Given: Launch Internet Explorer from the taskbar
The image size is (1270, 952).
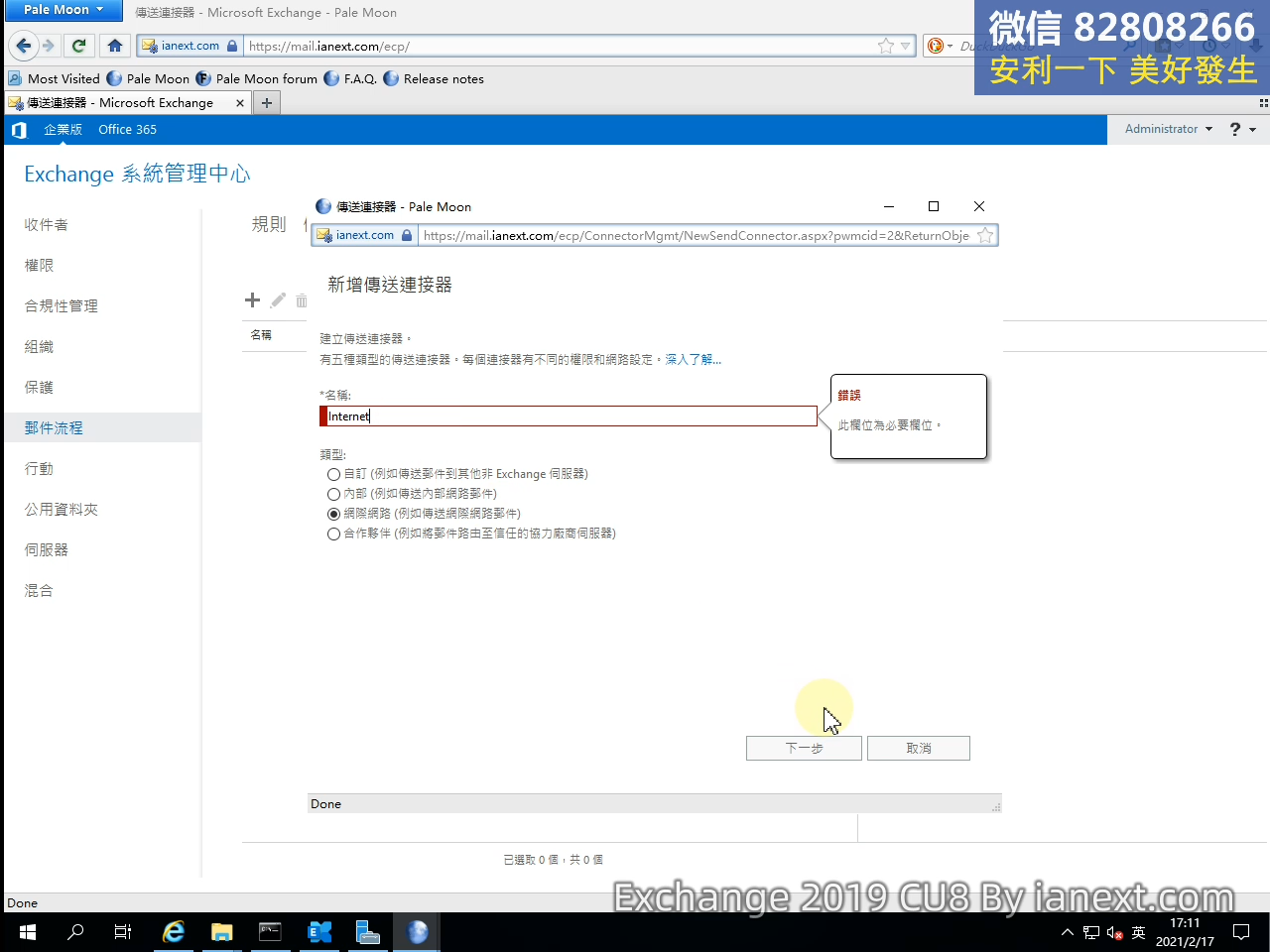Looking at the screenshot, I should click(174, 932).
